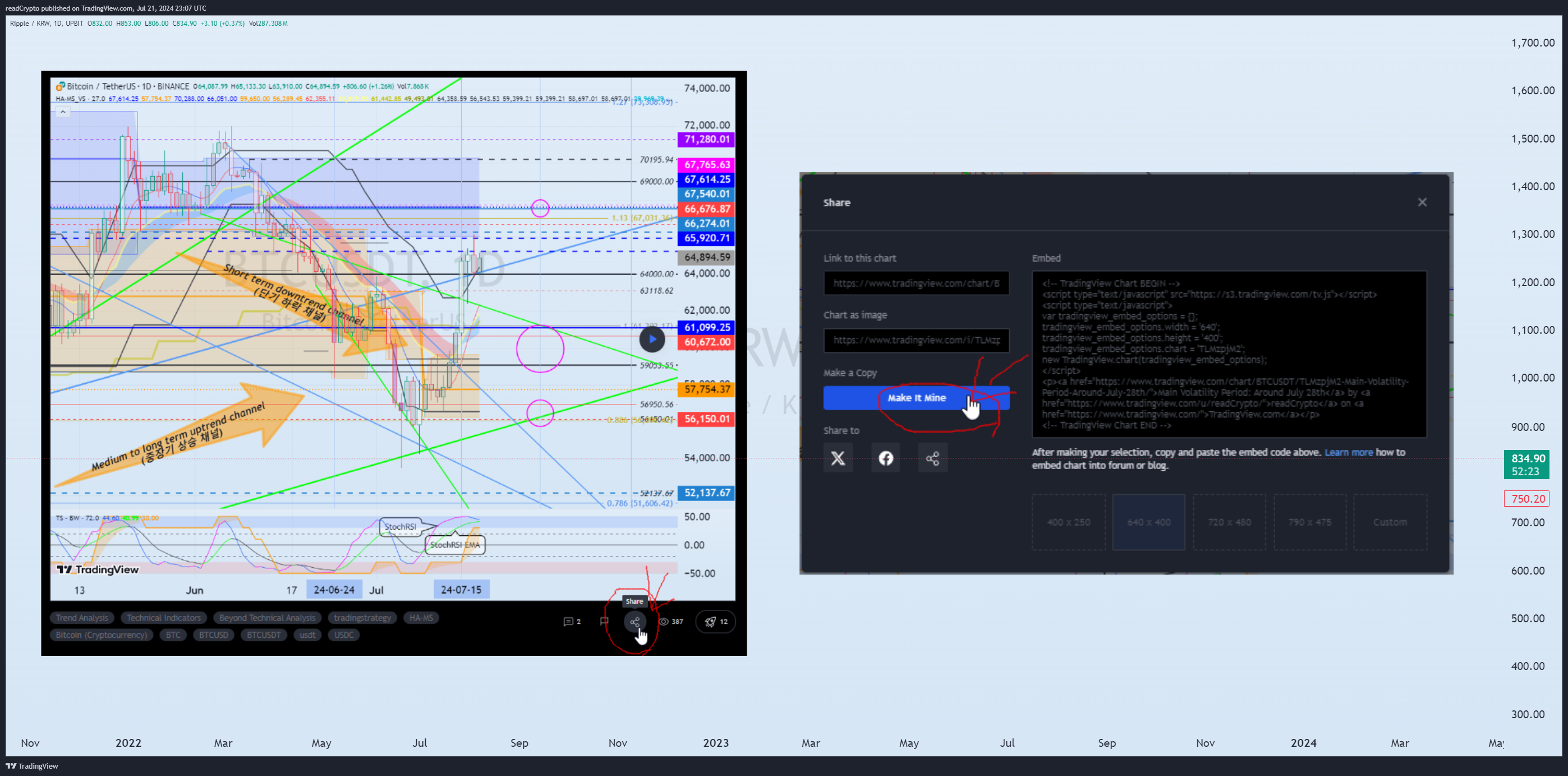
Task: Click the 24-06-24 date marker on time axis
Action: click(x=334, y=590)
